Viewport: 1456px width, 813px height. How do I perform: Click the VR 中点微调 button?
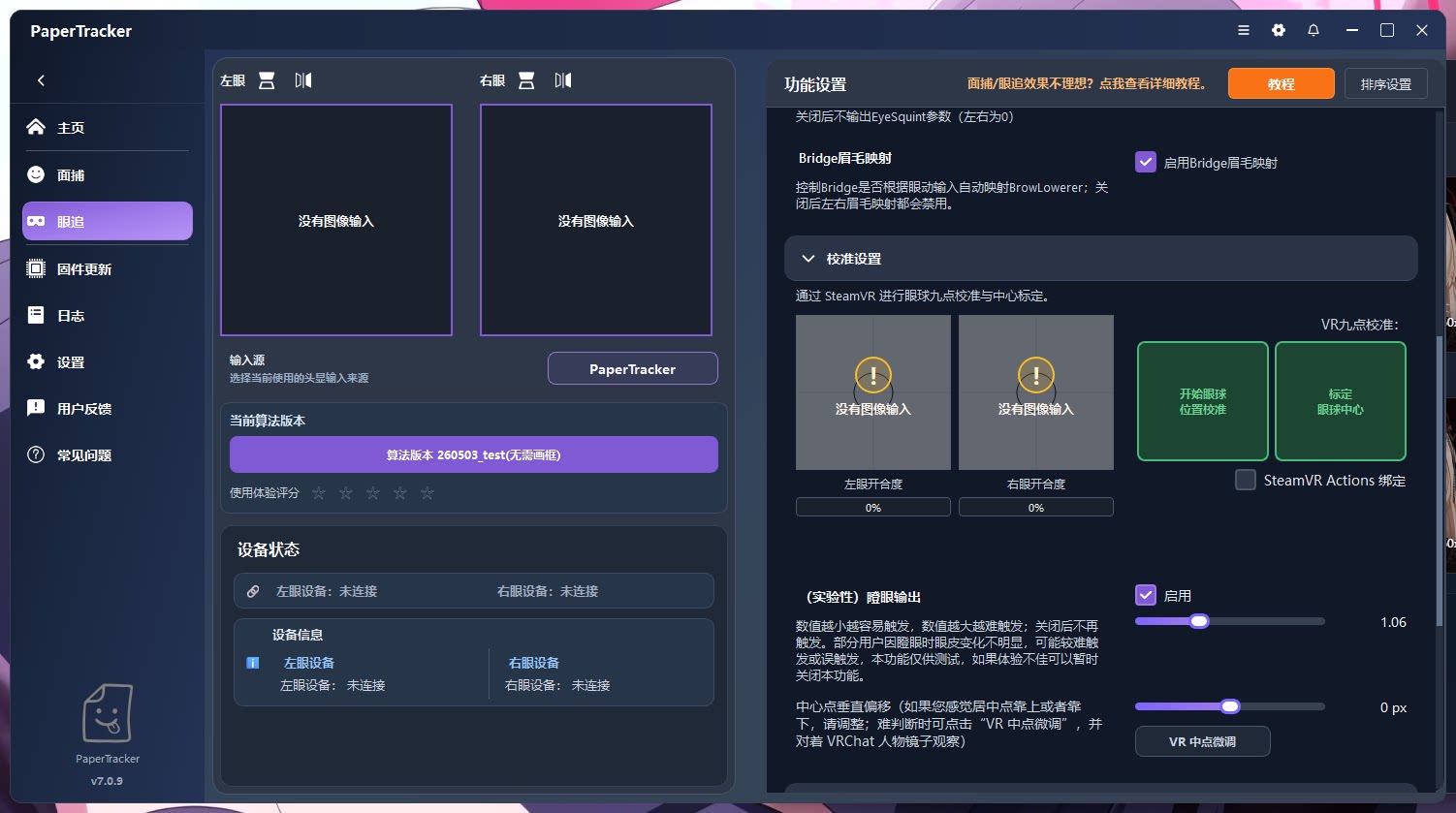click(1203, 741)
